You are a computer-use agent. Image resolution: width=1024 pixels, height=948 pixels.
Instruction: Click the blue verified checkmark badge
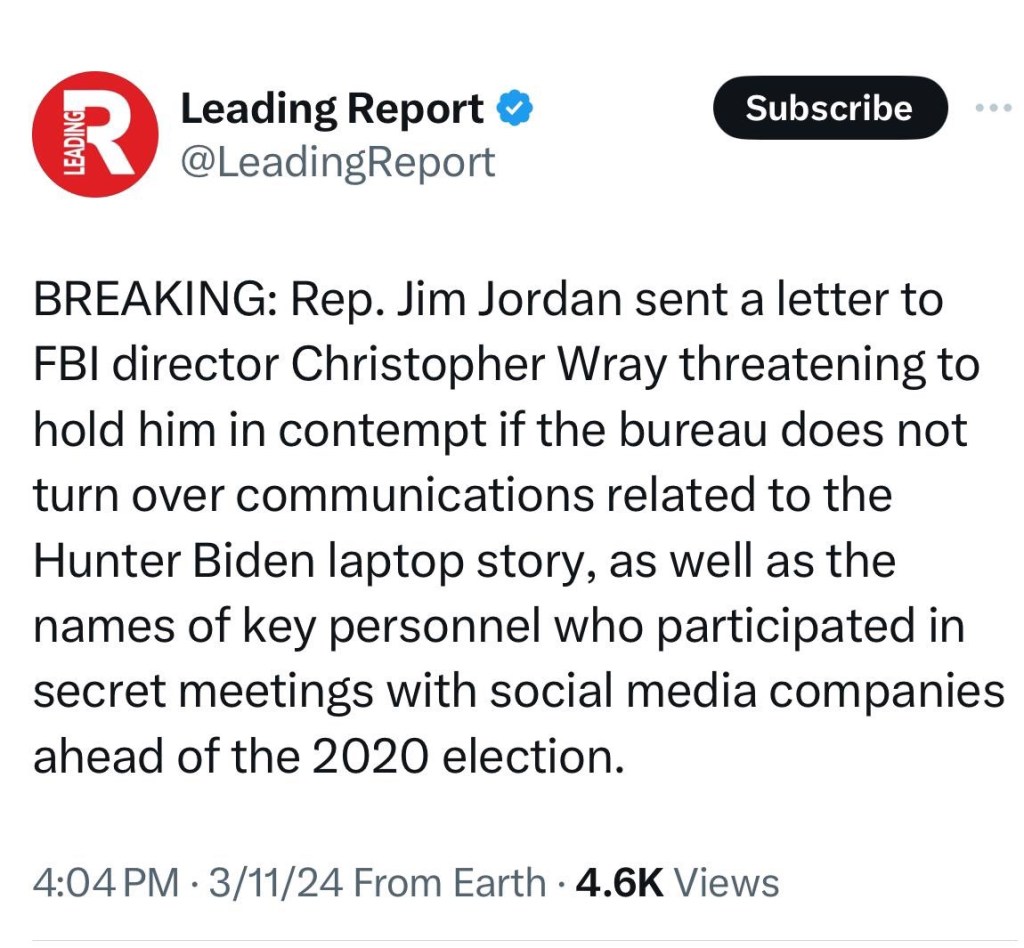516,109
